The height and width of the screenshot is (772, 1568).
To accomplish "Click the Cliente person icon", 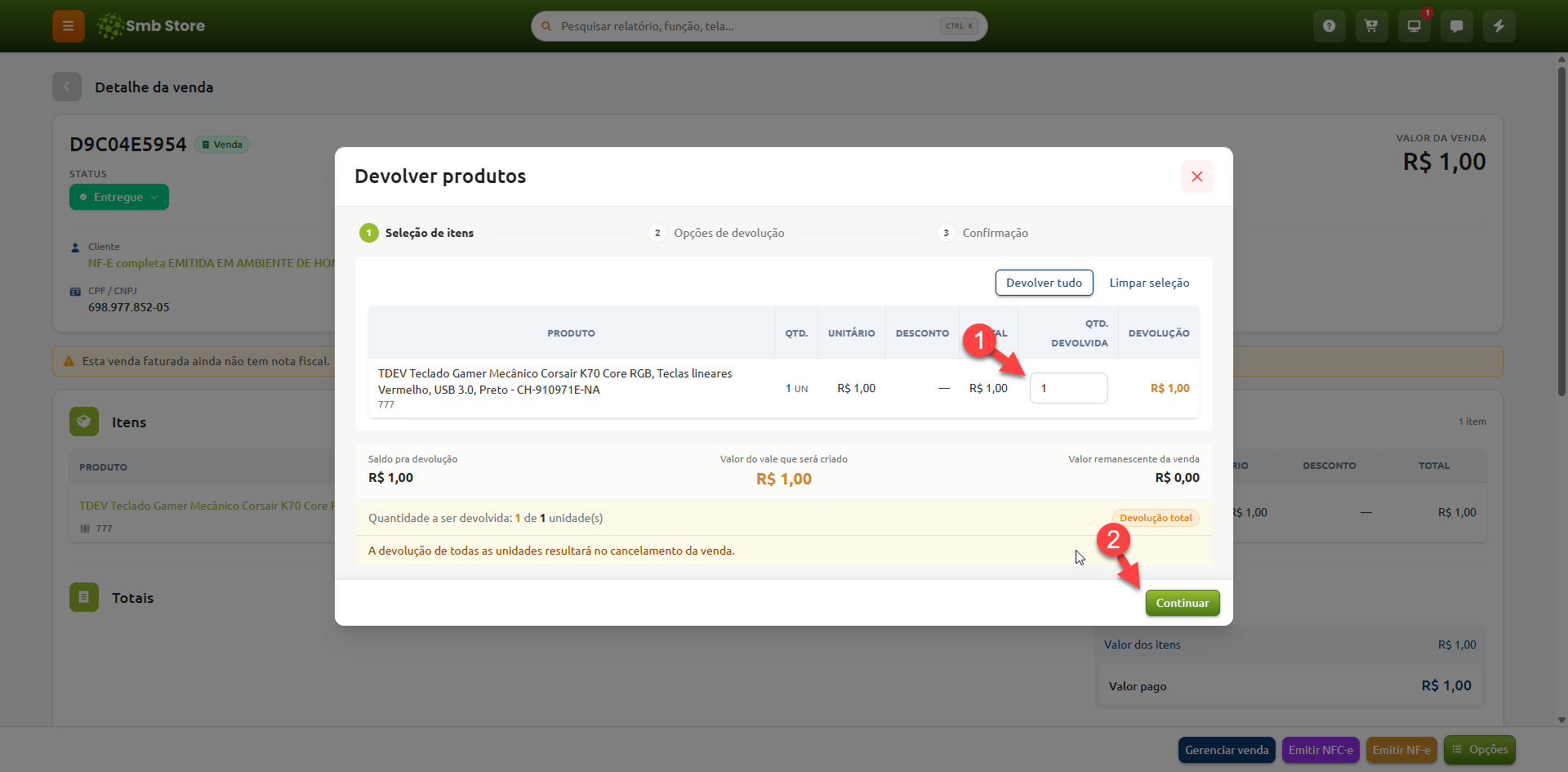I will (75, 247).
